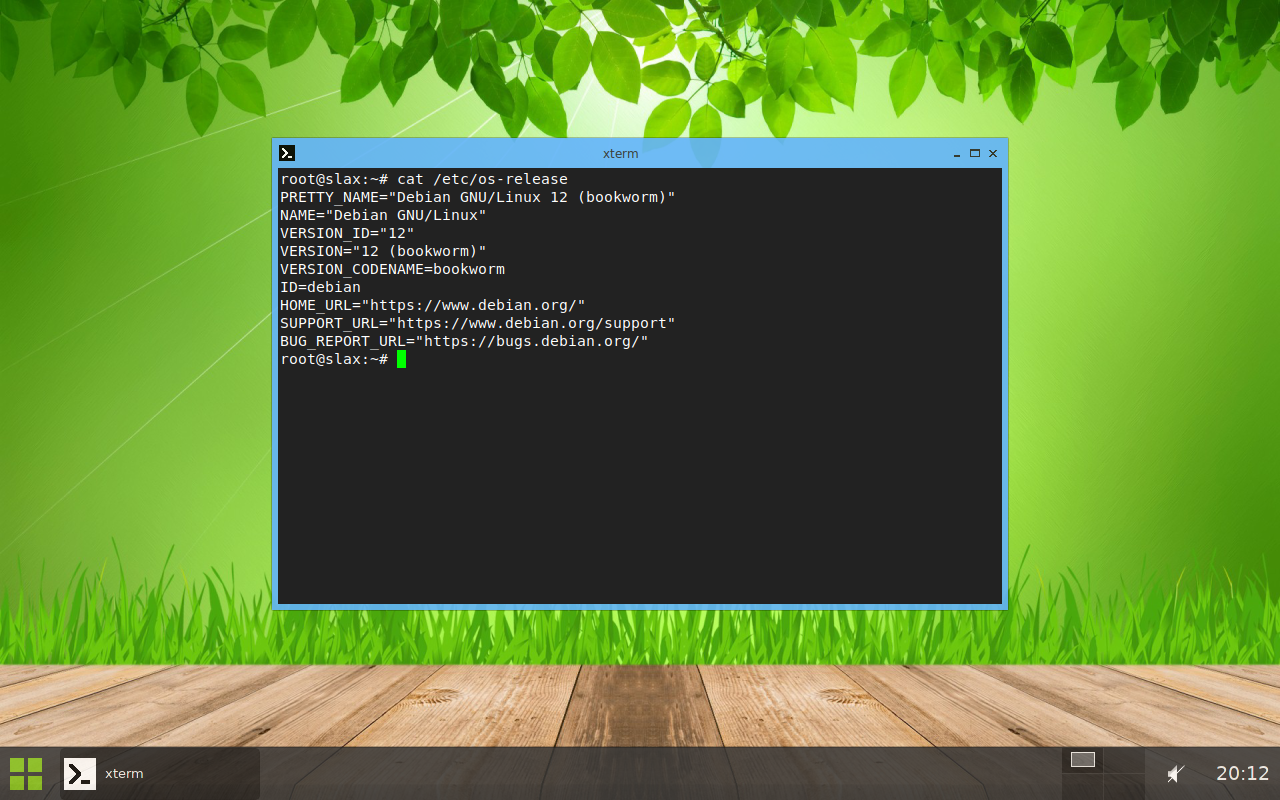This screenshot has height=800, width=1280.
Task: Select the xterm window thumbnail in pager
Action: [x=1083, y=760]
